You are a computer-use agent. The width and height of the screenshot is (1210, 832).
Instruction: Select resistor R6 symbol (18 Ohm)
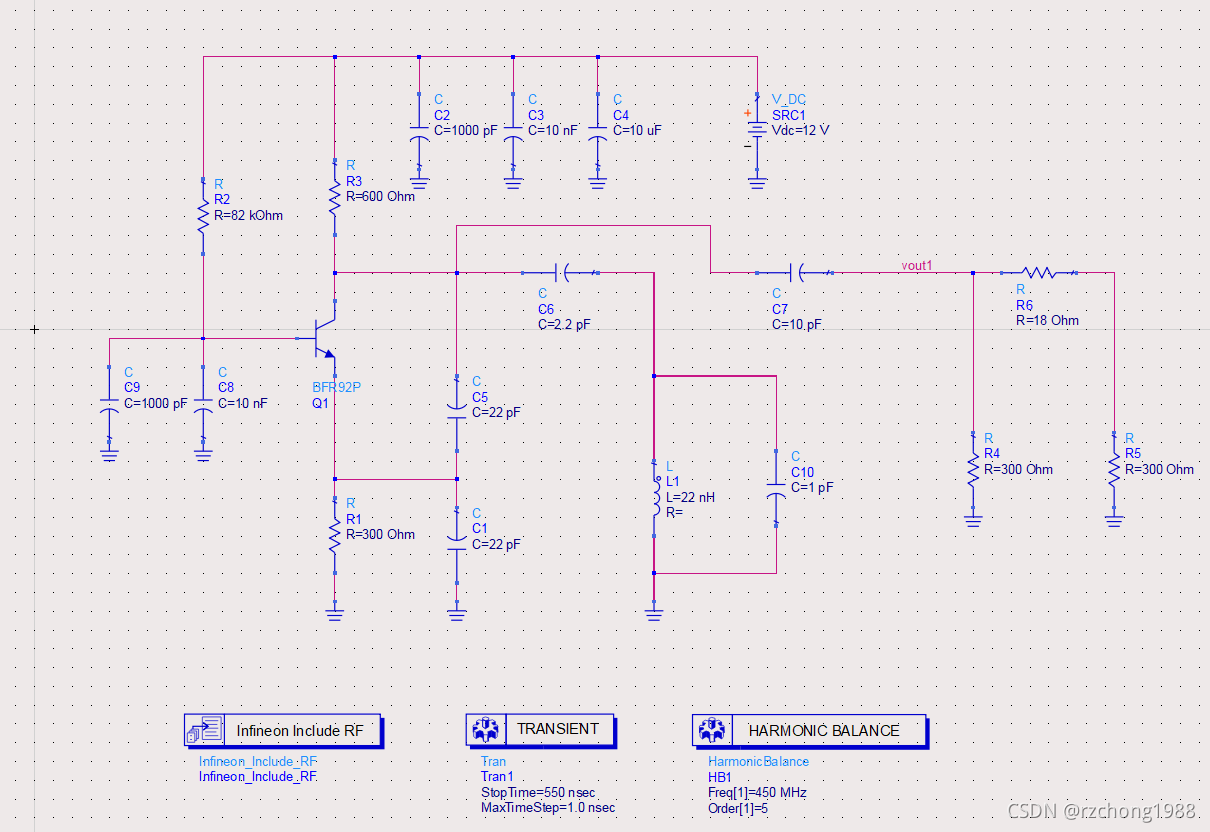point(1038,272)
